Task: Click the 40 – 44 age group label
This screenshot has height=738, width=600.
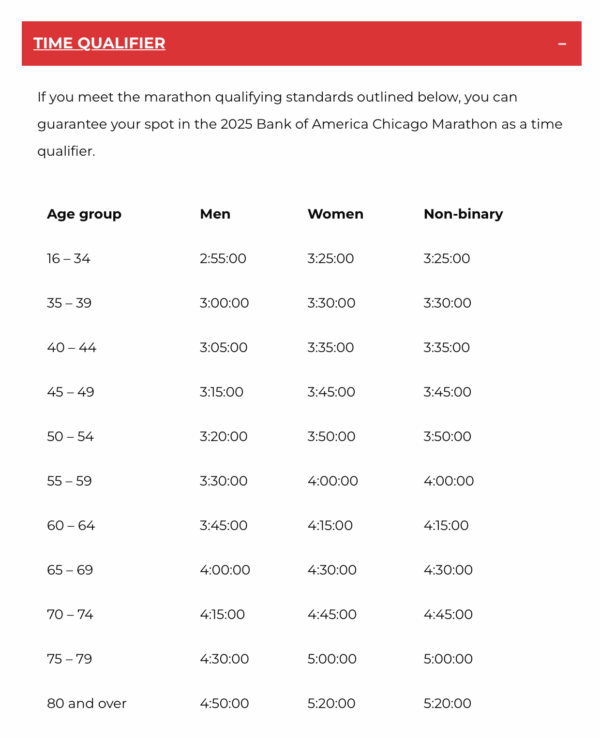Action: pyautogui.click(x=72, y=347)
